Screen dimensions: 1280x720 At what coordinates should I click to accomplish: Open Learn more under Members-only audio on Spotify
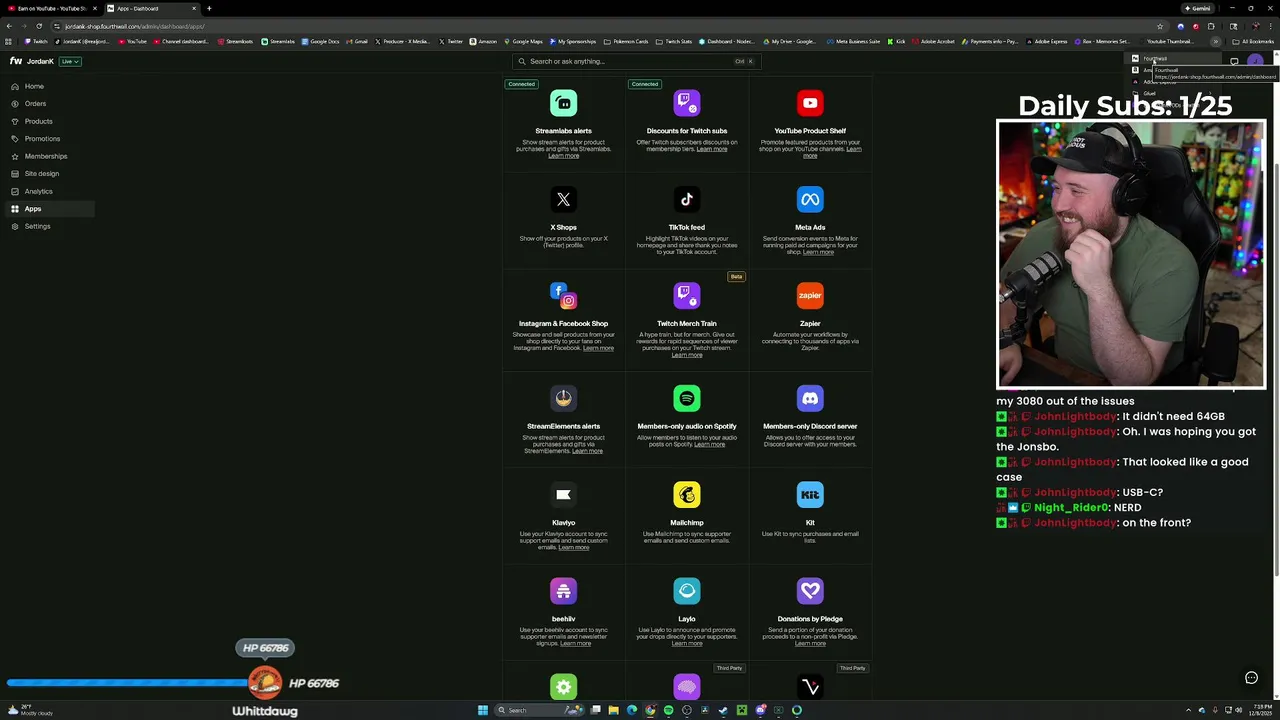pos(710,444)
